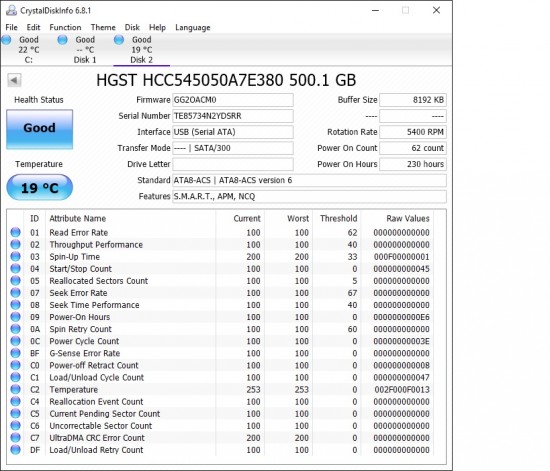
Task: Click the orb beside UltraDMA CRC Error Count
Action: point(15,437)
